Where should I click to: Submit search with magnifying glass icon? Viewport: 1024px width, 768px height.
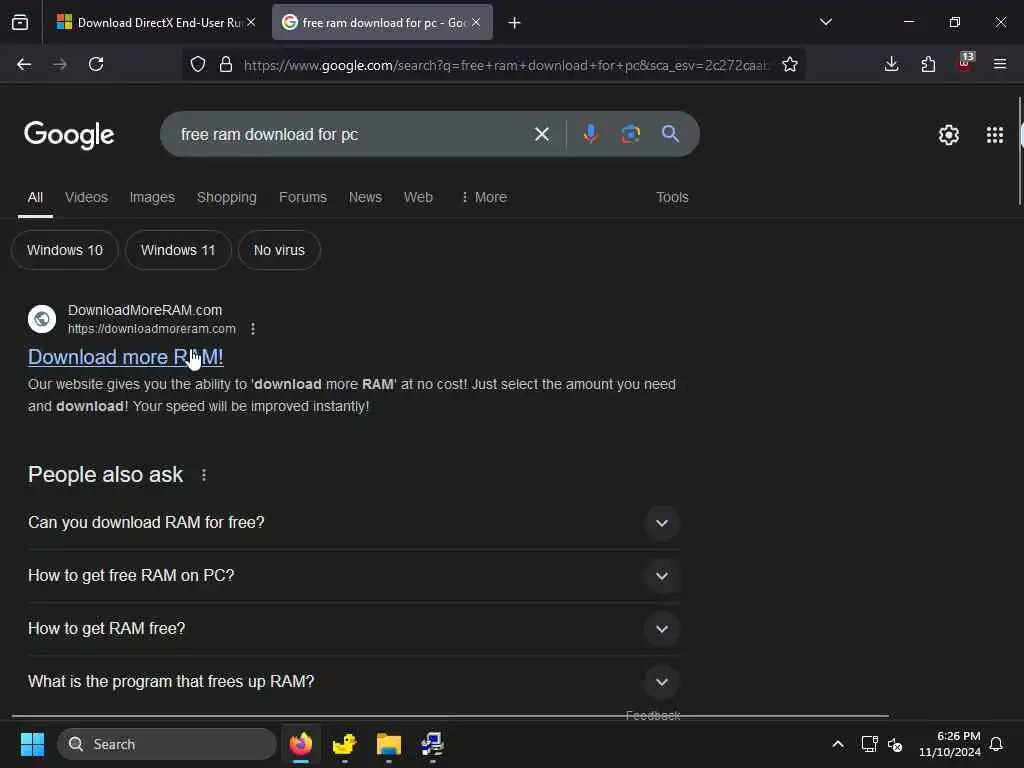pos(670,134)
